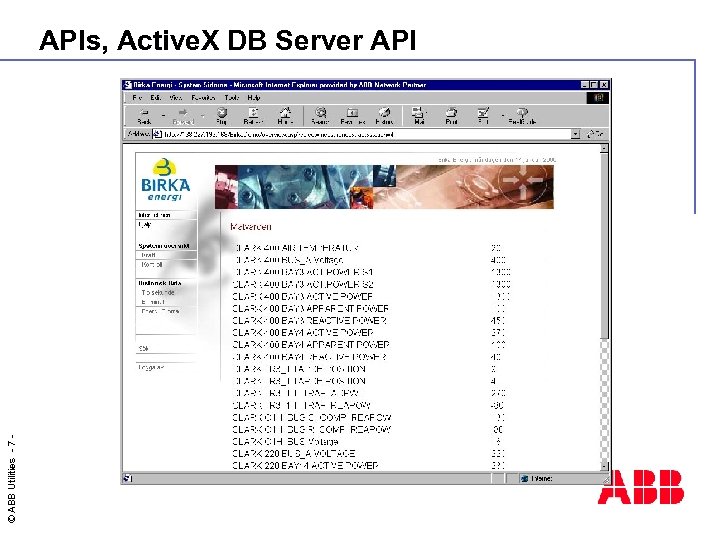This screenshot has height=540, width=720.
Task: Open the Help menu
Action: [x=254, y=98]
